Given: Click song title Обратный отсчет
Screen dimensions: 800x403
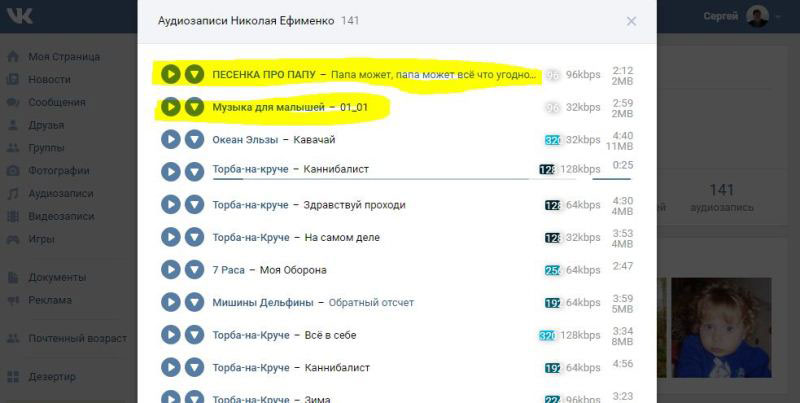Looking at the screenshot, I should 371,303.
